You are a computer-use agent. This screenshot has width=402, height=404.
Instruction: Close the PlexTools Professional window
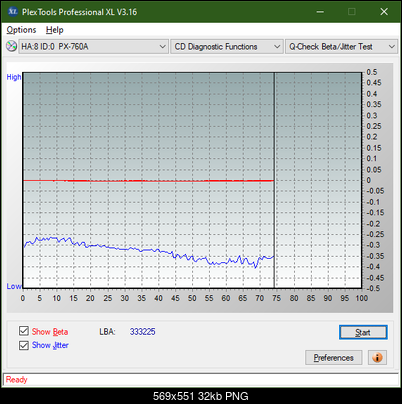point(384,12)
